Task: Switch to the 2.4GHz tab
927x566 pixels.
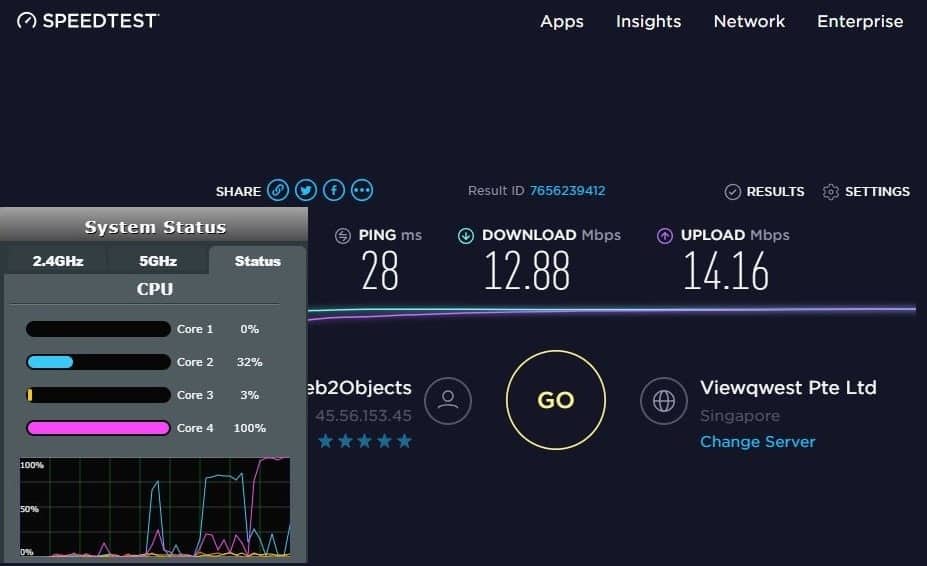Action: coord(57,261)
